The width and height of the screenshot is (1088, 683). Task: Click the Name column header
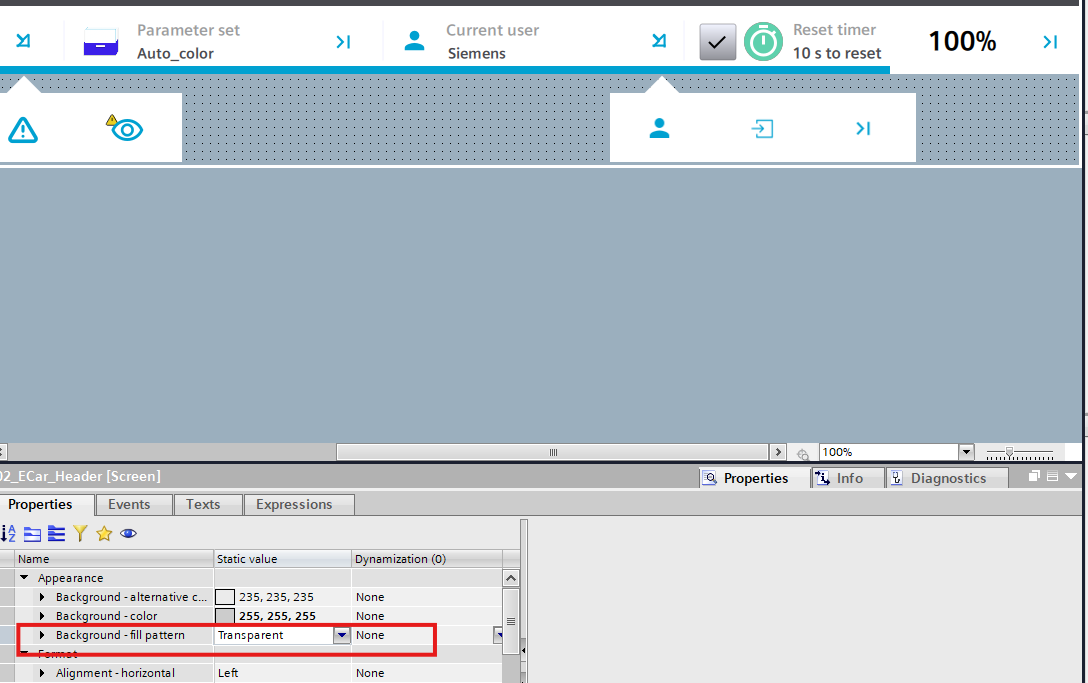(114, 559)
